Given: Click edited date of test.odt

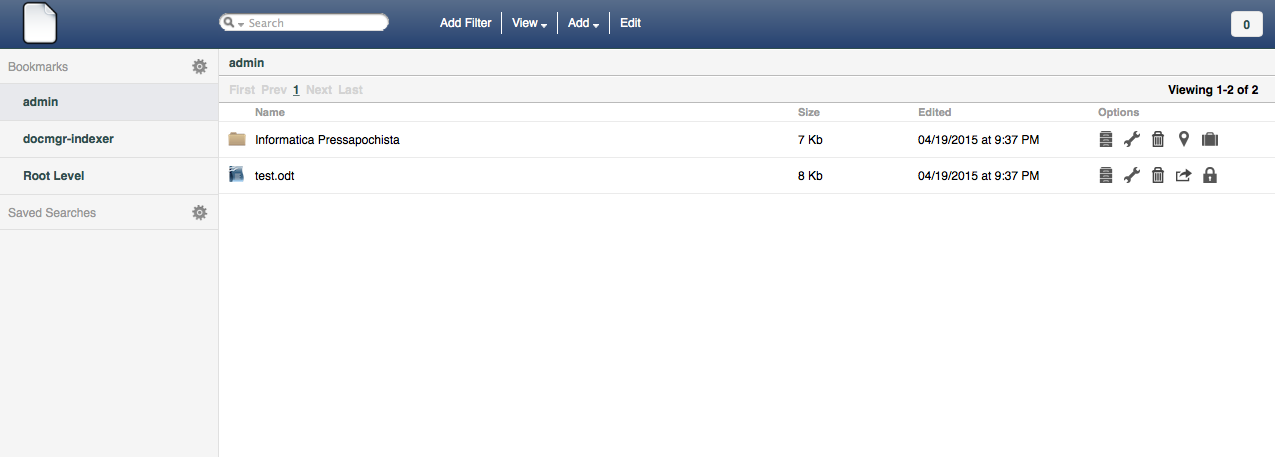Looking at the screenshot, I should tap(978, 176).
